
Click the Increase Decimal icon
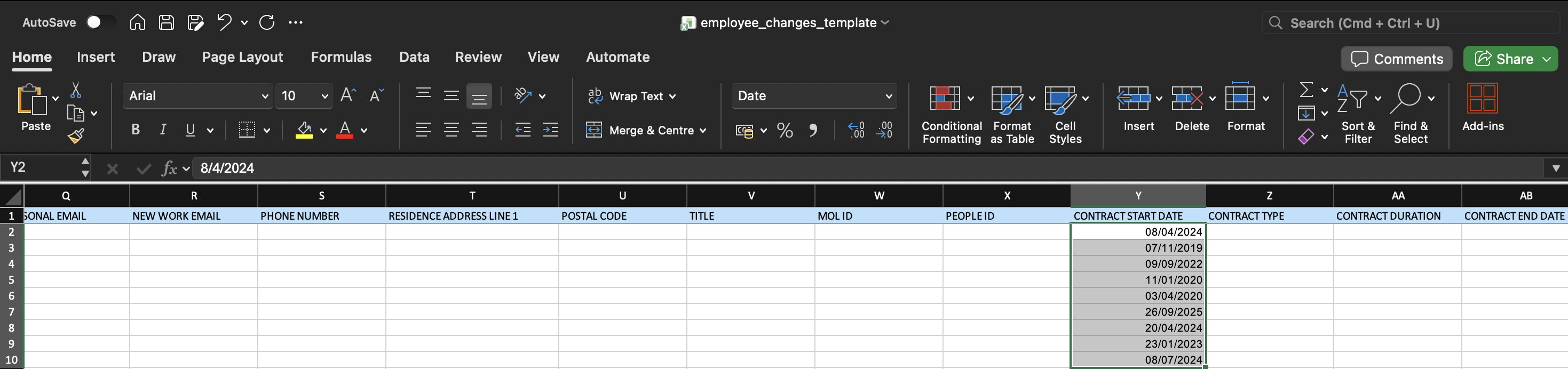point(856,130)
